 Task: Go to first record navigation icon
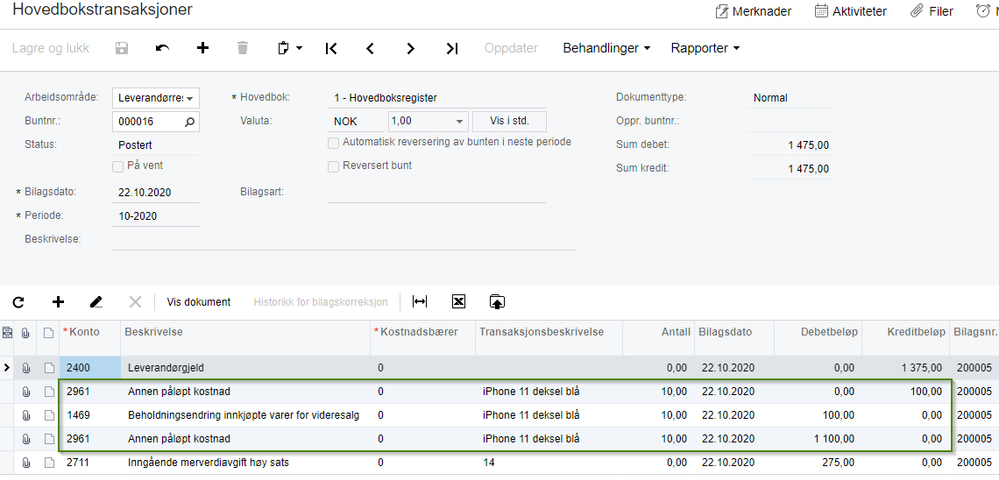point(331,48)
